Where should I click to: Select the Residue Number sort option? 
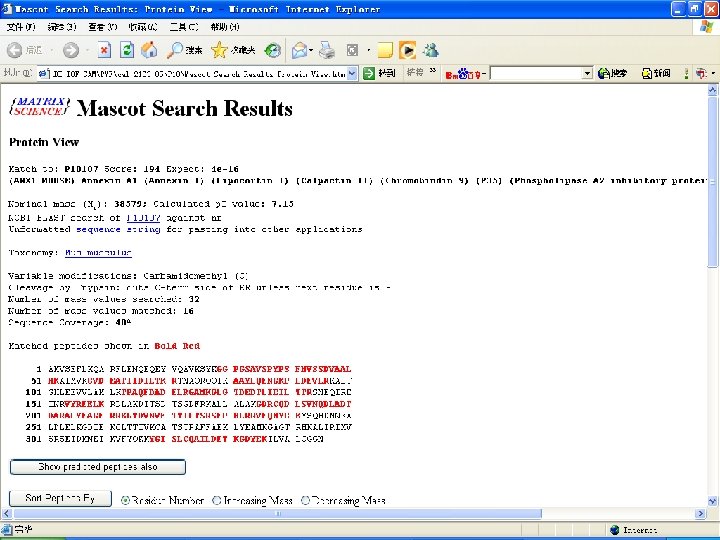(x=125, y=500)
